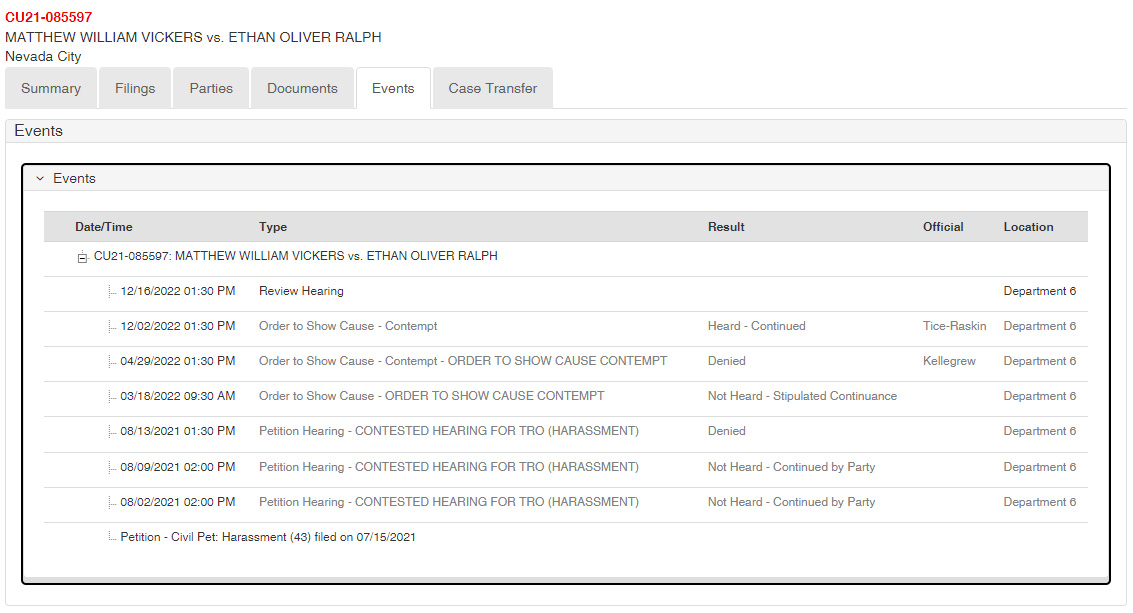The image size is (1133, 613).
Task: Switch to the Filings tab
Action: point(135,88)
